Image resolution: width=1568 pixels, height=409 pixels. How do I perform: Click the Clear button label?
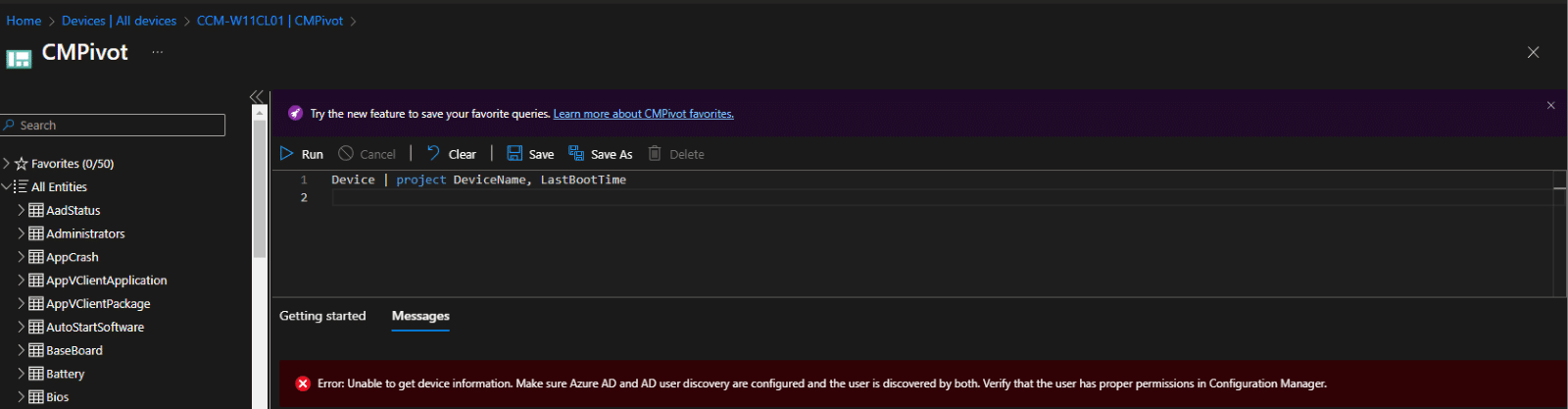click(463, 155)
